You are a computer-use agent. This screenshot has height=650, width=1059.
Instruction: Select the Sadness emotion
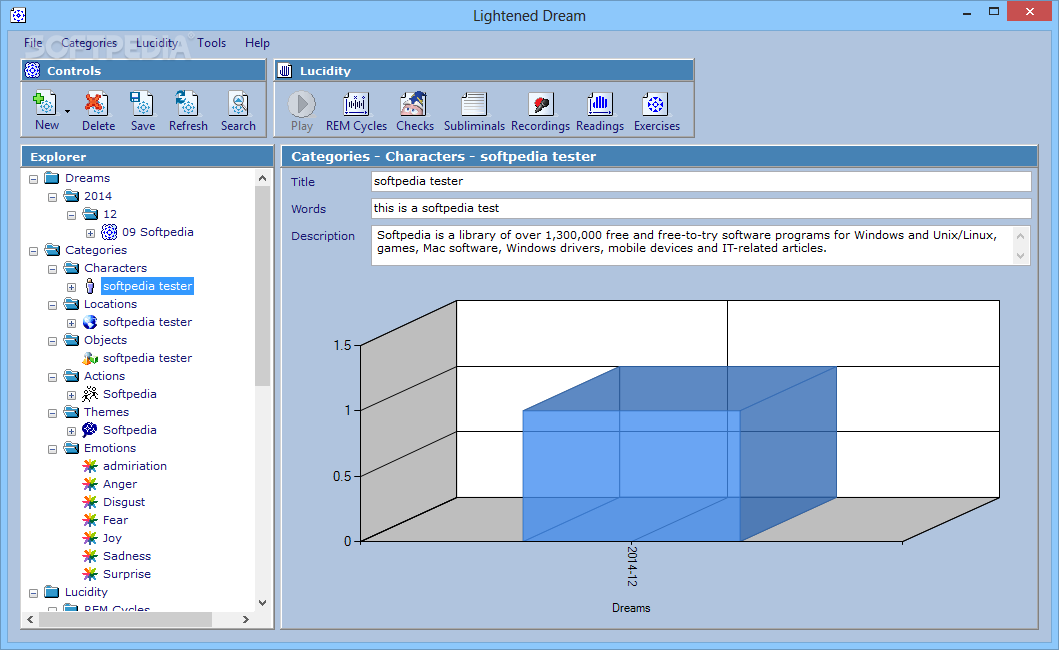coord(127,556)
